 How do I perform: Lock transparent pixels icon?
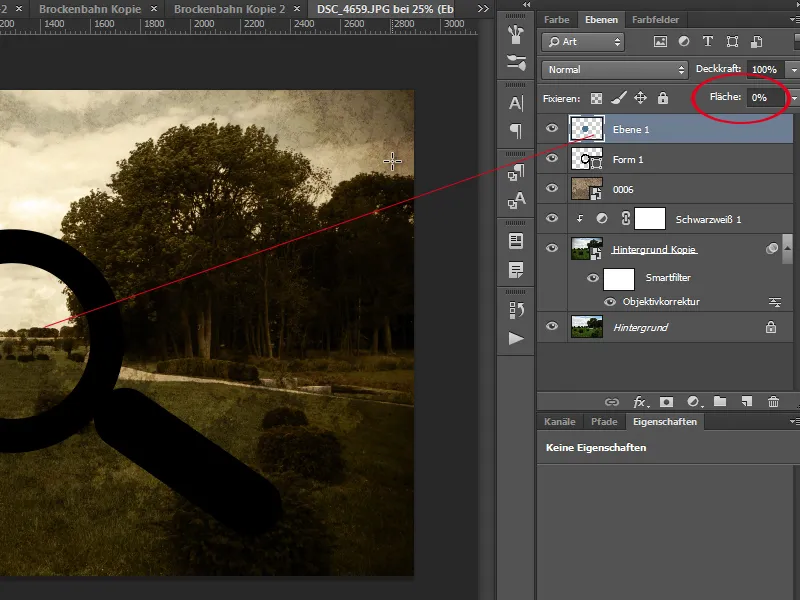pos(596,98)
